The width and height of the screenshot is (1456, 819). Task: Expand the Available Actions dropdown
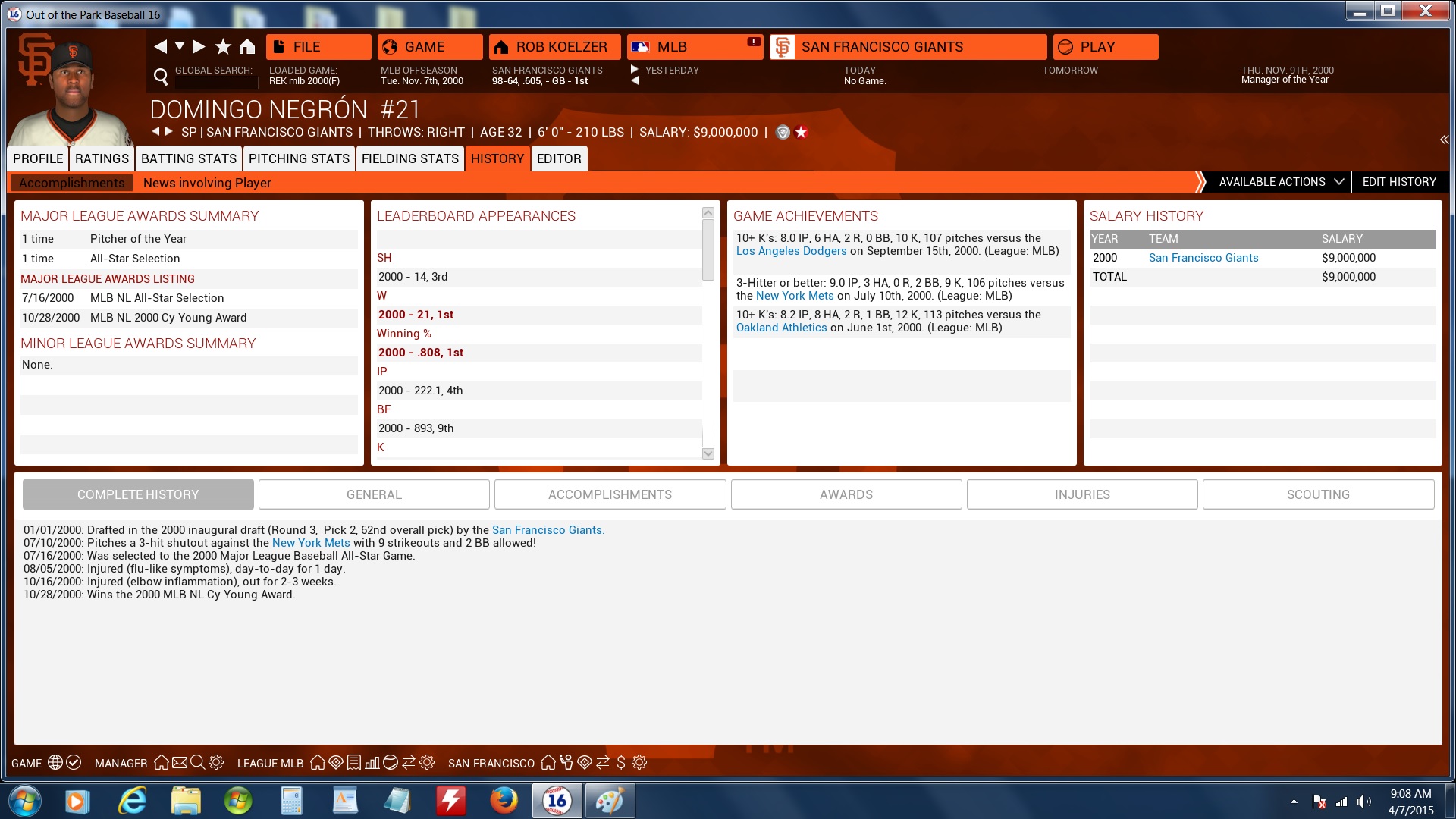1281,182
